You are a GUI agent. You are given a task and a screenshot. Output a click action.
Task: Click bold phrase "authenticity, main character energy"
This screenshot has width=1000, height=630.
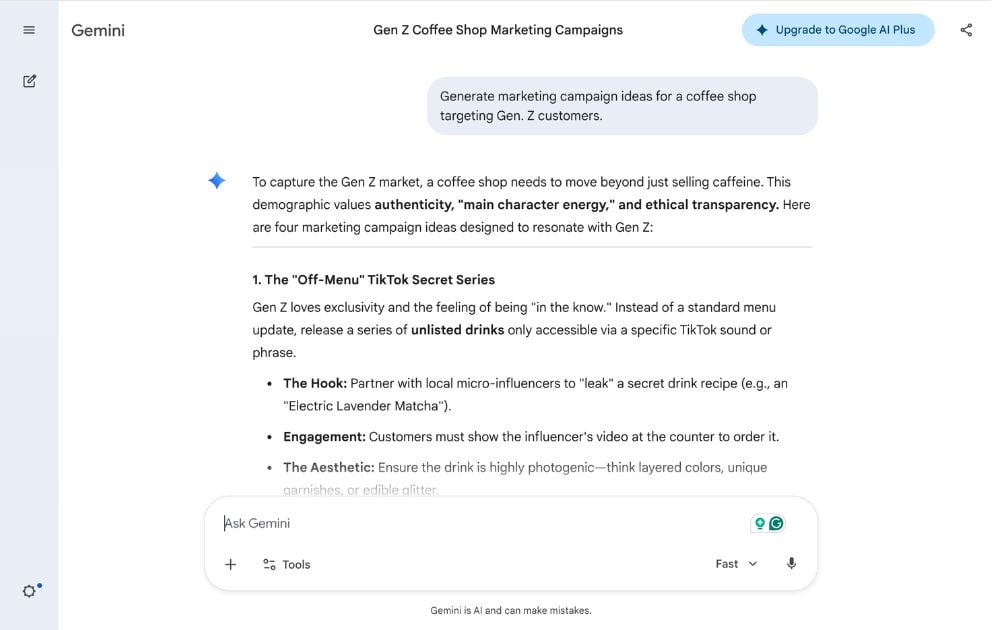(x=495, y=205)
